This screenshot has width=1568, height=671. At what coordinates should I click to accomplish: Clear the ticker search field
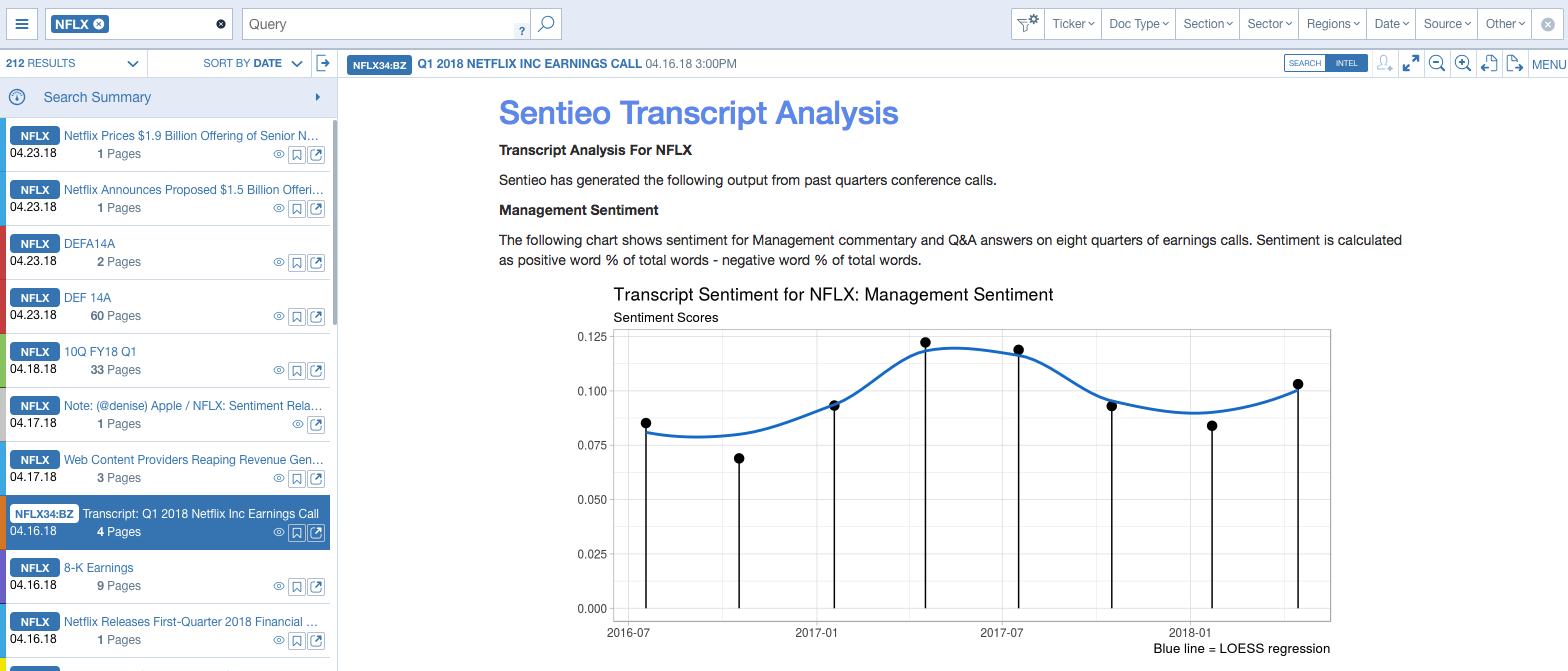[221, 24]
